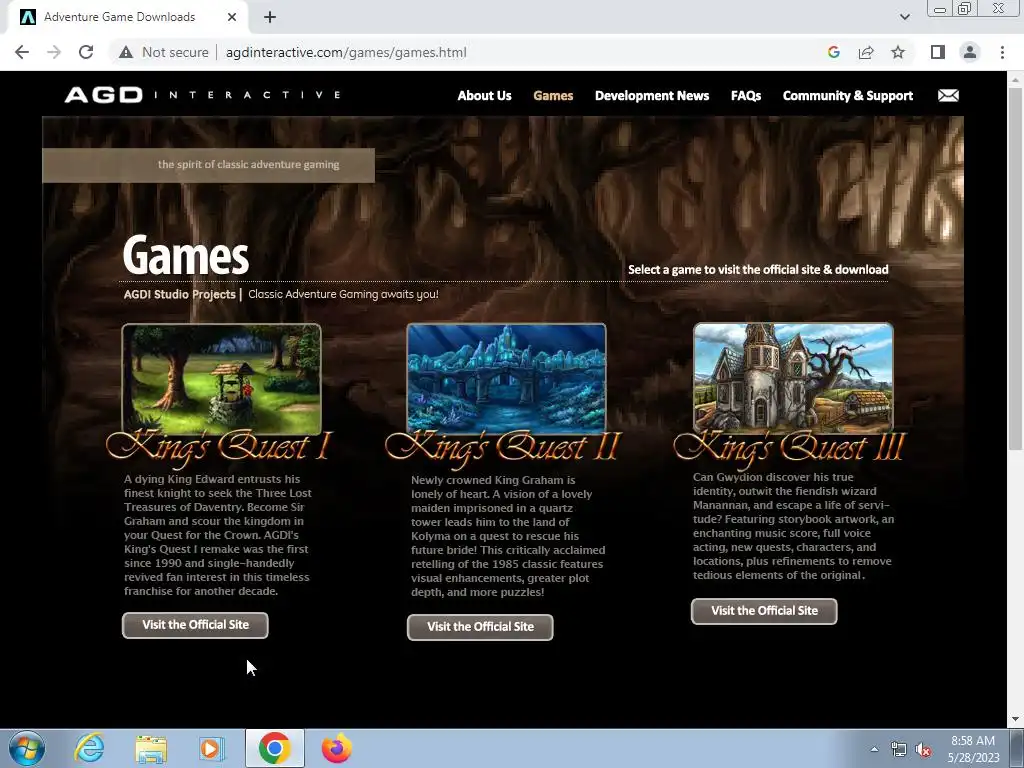Click the Google icon in address bar
Screen dimensions: 1024x768
[833, 52]
